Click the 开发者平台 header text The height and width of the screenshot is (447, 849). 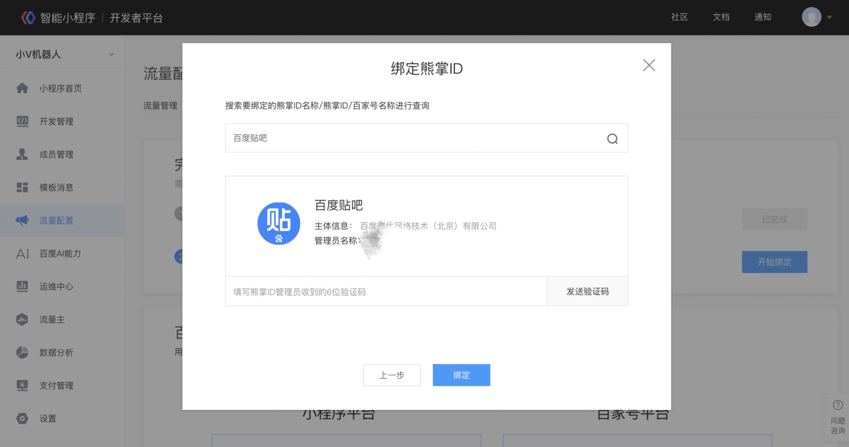(136, 18)
